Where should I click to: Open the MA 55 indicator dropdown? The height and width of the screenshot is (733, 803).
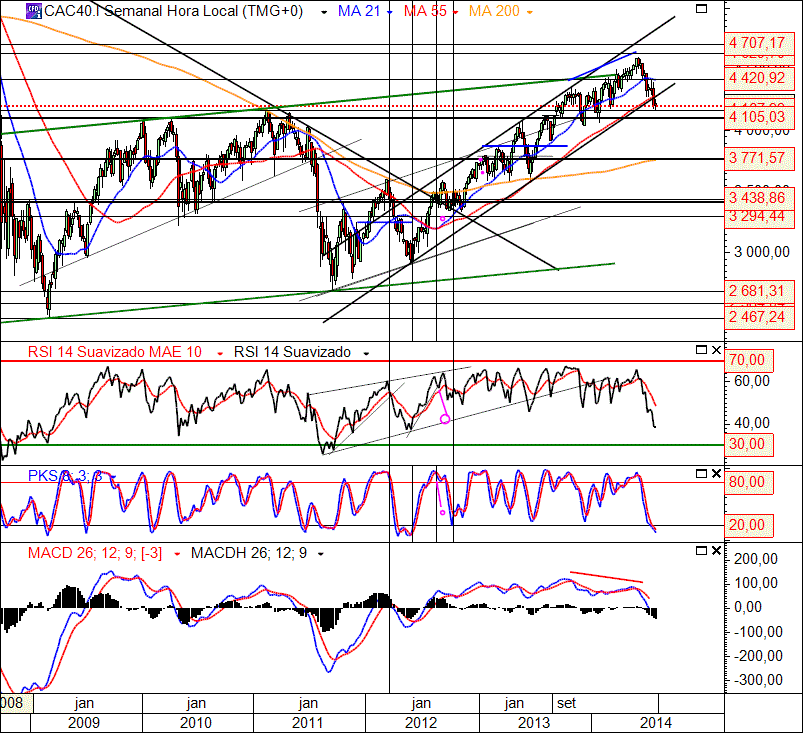(x=455, y=12)
